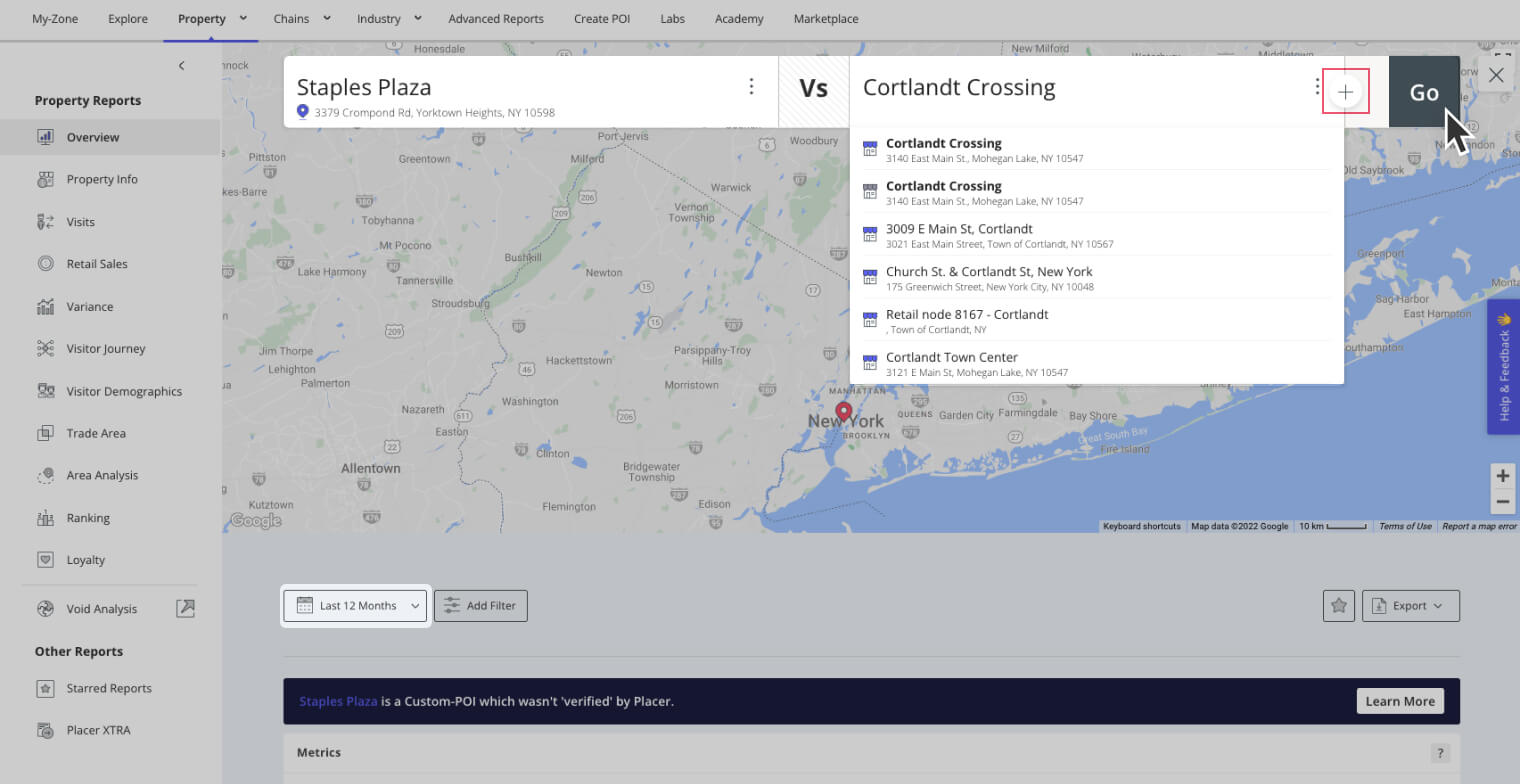Click the Placer XTRA icon
Image resolution: width=1520 pixels, height=784 pixels.
point(45,730)
